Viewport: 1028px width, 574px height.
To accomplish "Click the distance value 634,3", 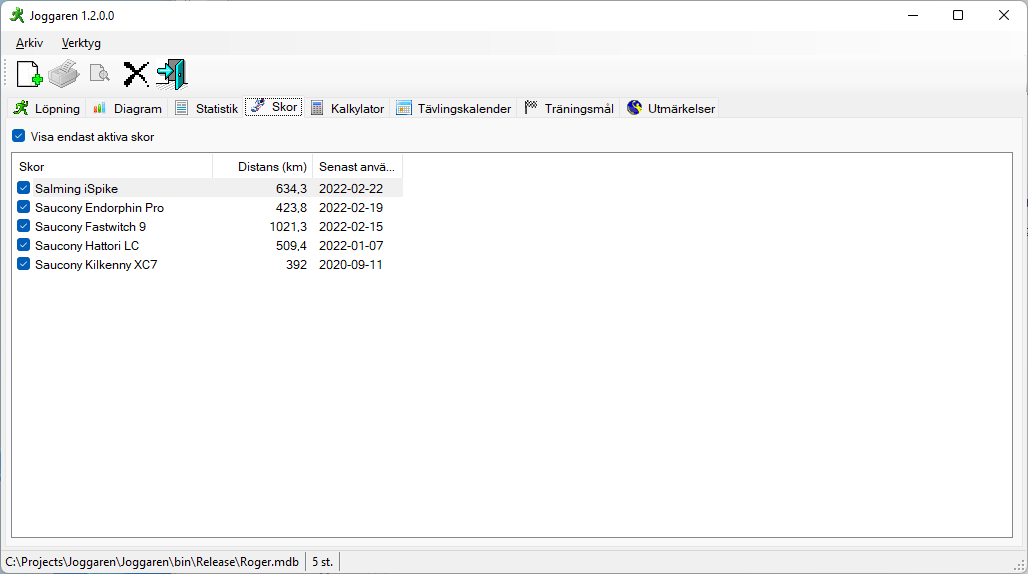I will tap(291, 189).
